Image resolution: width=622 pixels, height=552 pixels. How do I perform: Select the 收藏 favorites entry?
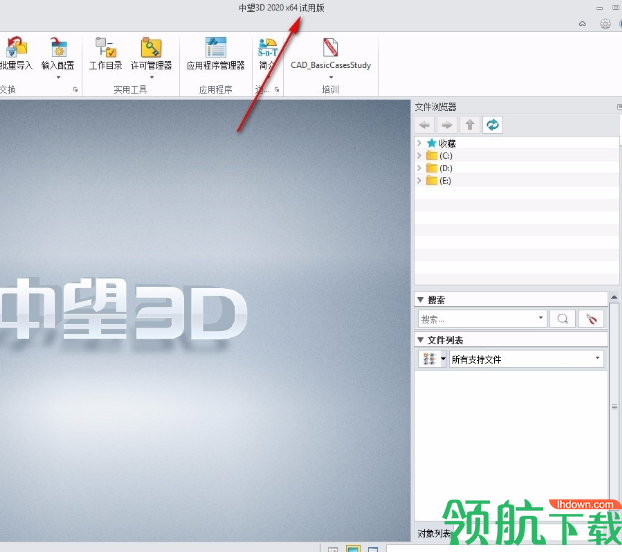coord(441,143)
